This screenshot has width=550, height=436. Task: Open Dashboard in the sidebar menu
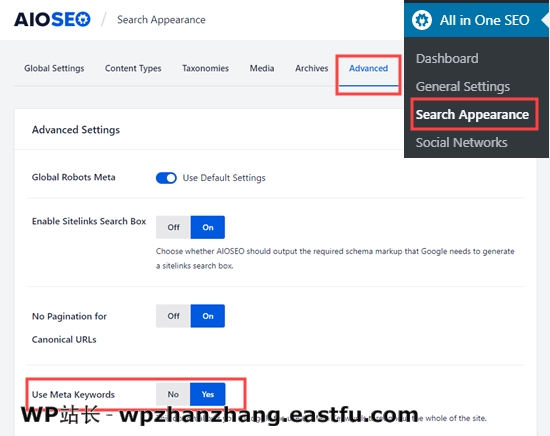[447, 59]
